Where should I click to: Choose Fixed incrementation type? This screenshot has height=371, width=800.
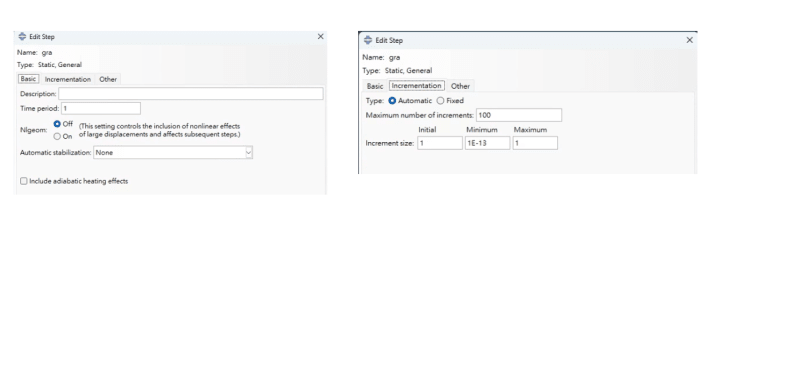tap(440, 101)
